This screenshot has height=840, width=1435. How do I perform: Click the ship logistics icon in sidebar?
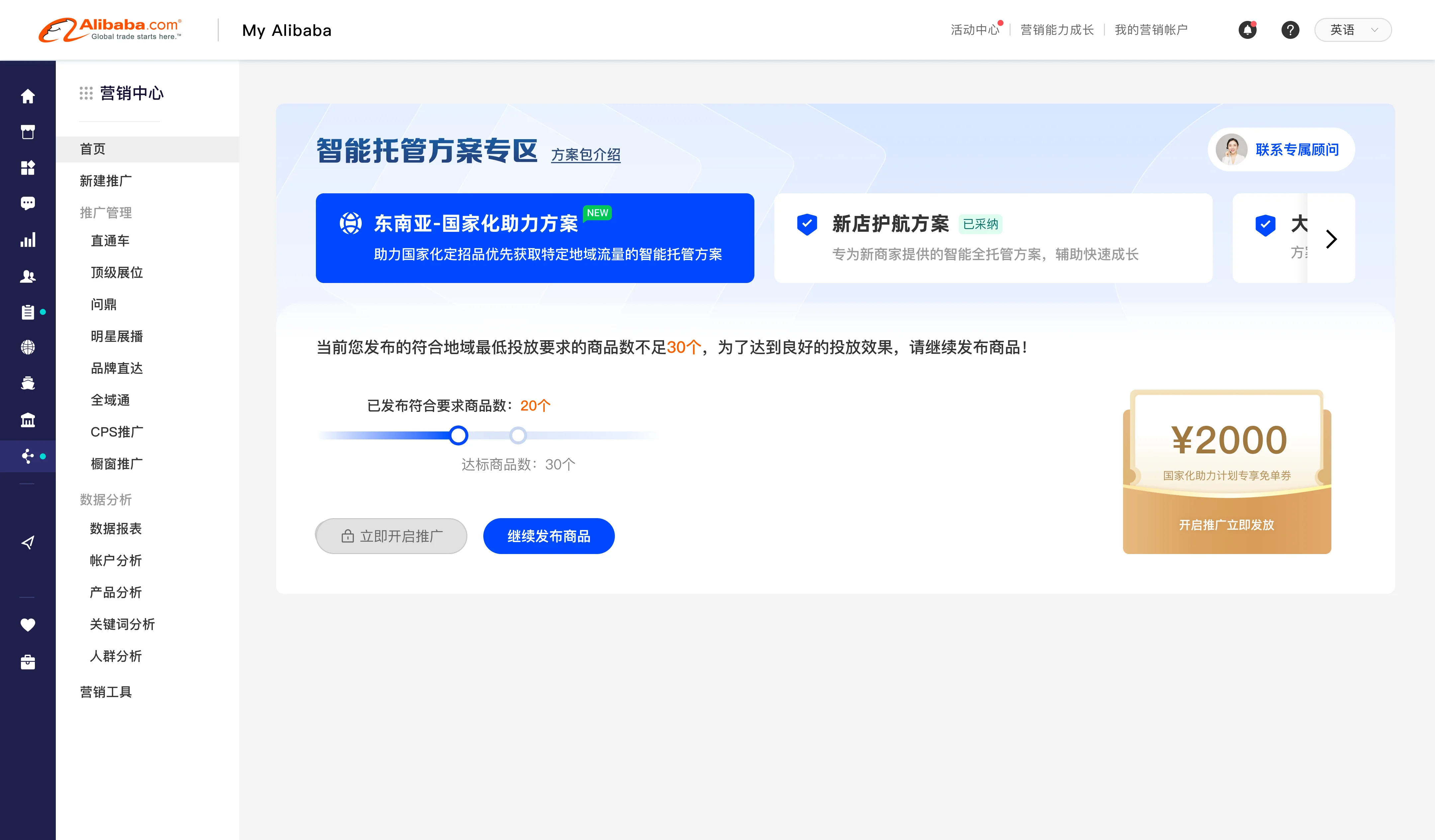[27, 383]
